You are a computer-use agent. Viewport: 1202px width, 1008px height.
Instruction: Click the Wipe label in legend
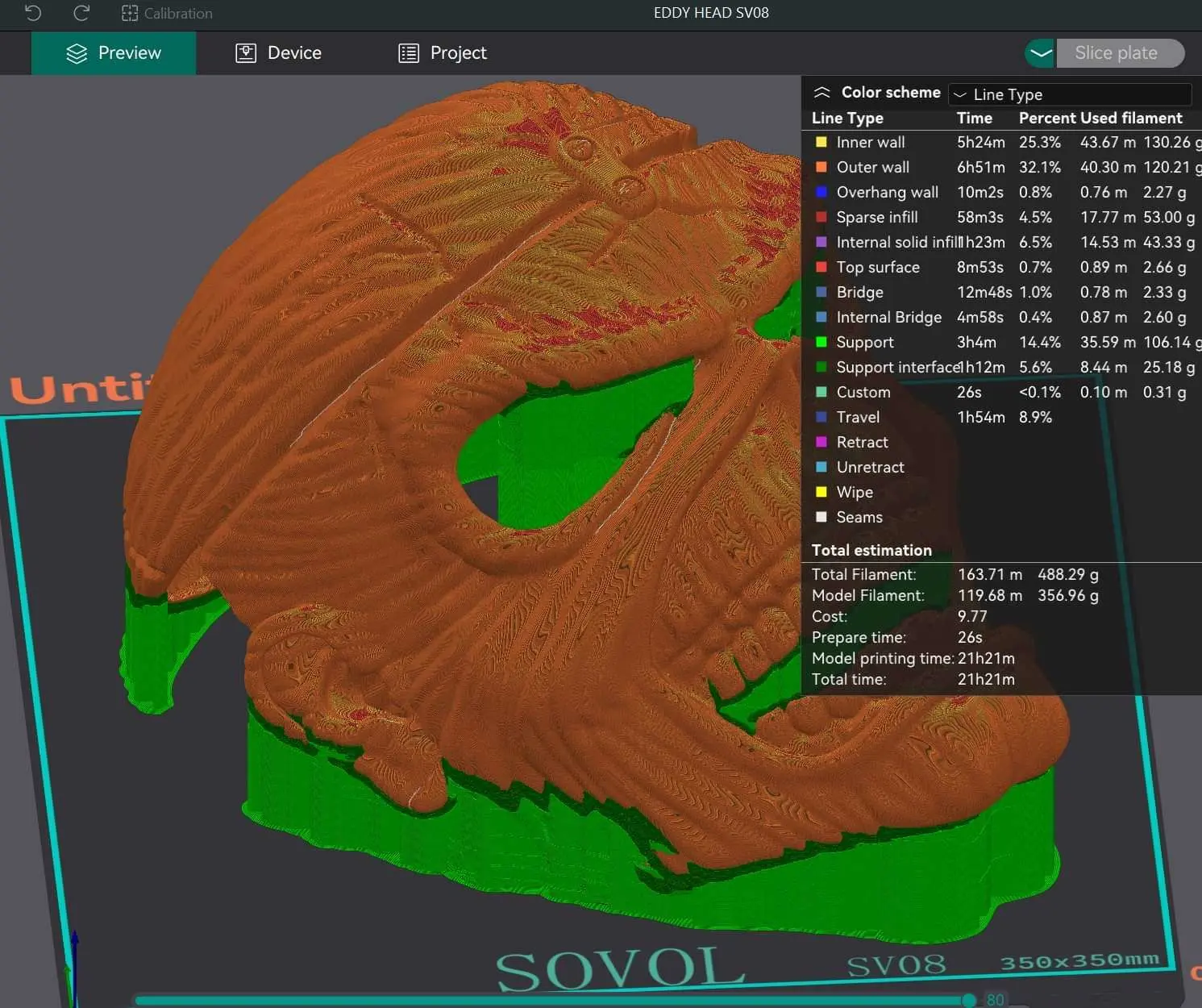(x=855, y=492)
